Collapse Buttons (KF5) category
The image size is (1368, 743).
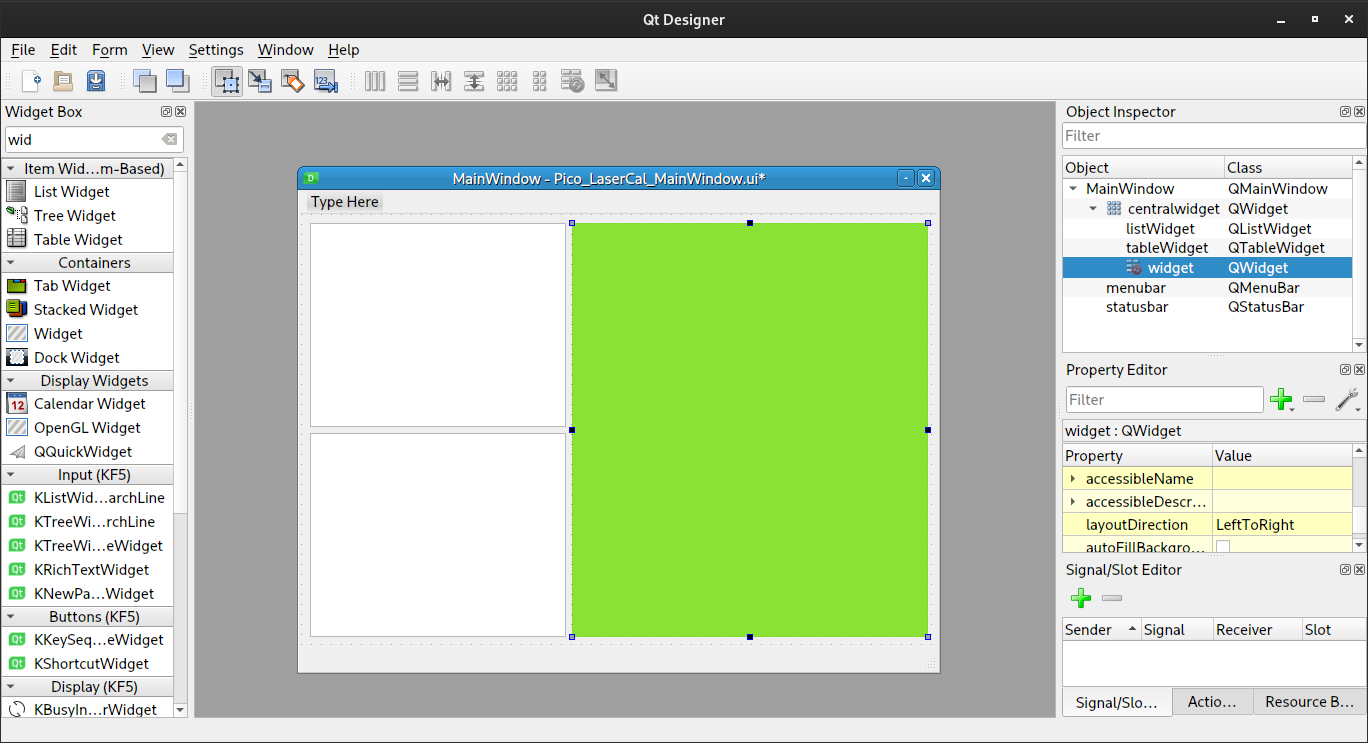[x=11, y=617]
